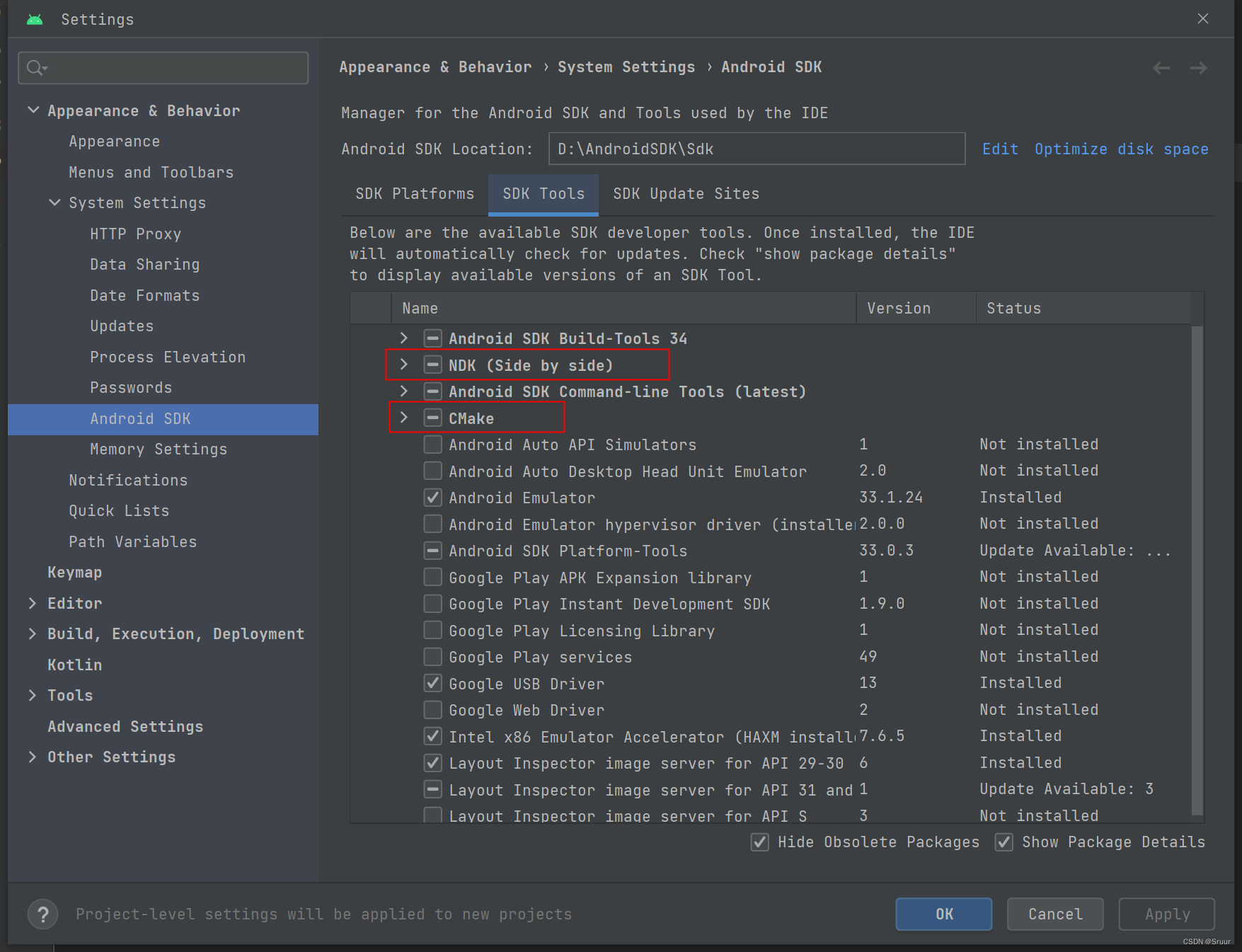
Task: Expand Android SDK Command-line Tools row
Action: tap(403, 391)
